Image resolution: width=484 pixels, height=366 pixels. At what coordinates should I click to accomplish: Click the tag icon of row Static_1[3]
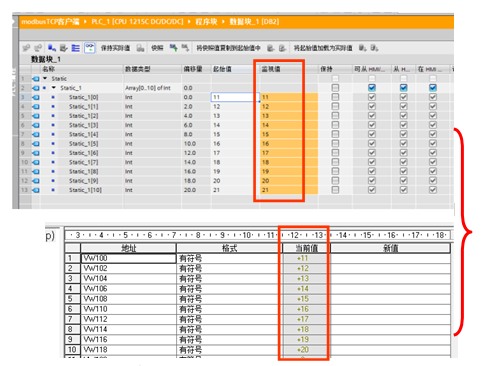[x=36, y=125]
